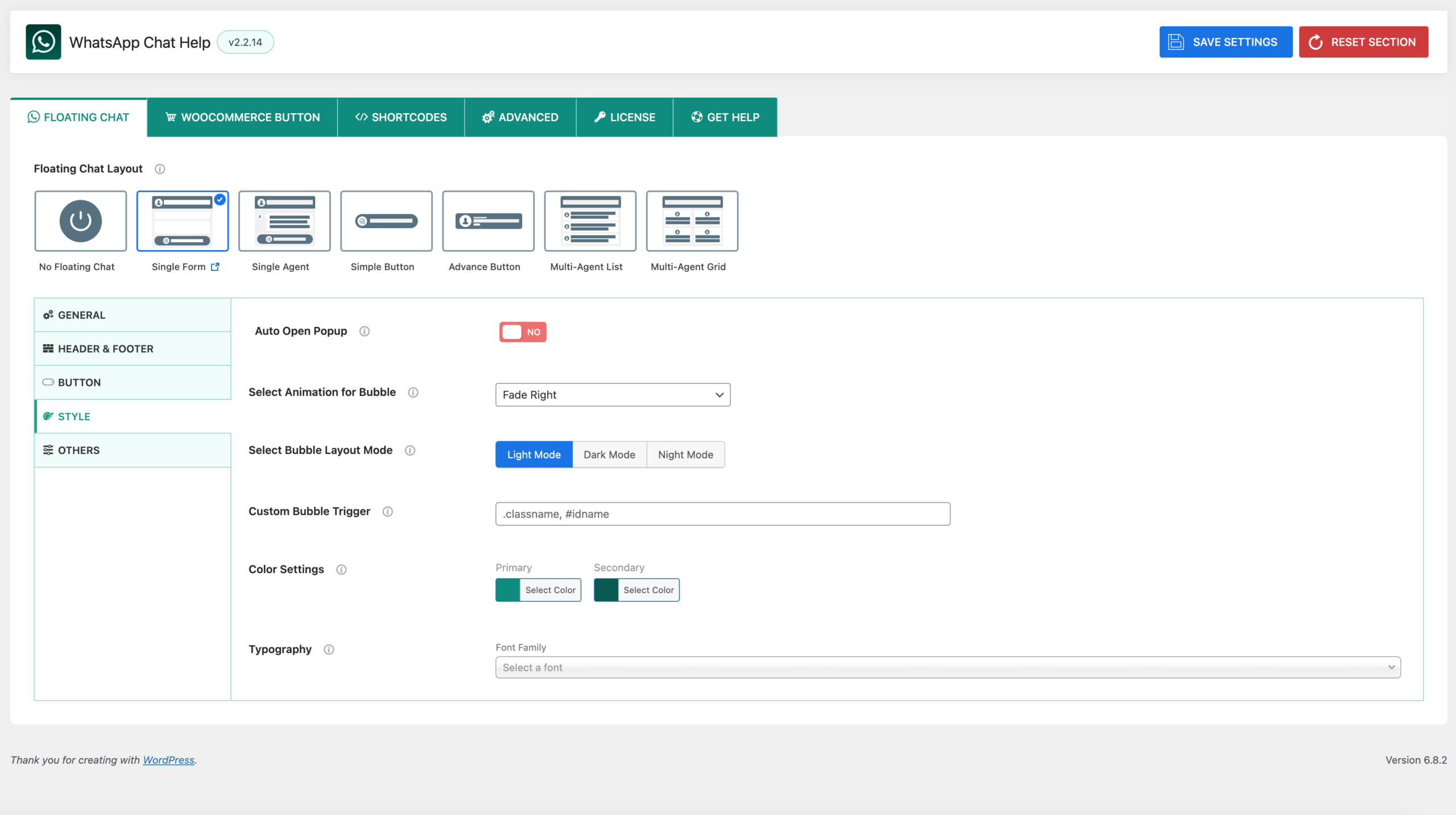Open the Get Help tab

pyautogui.click(x=725, y=117)
